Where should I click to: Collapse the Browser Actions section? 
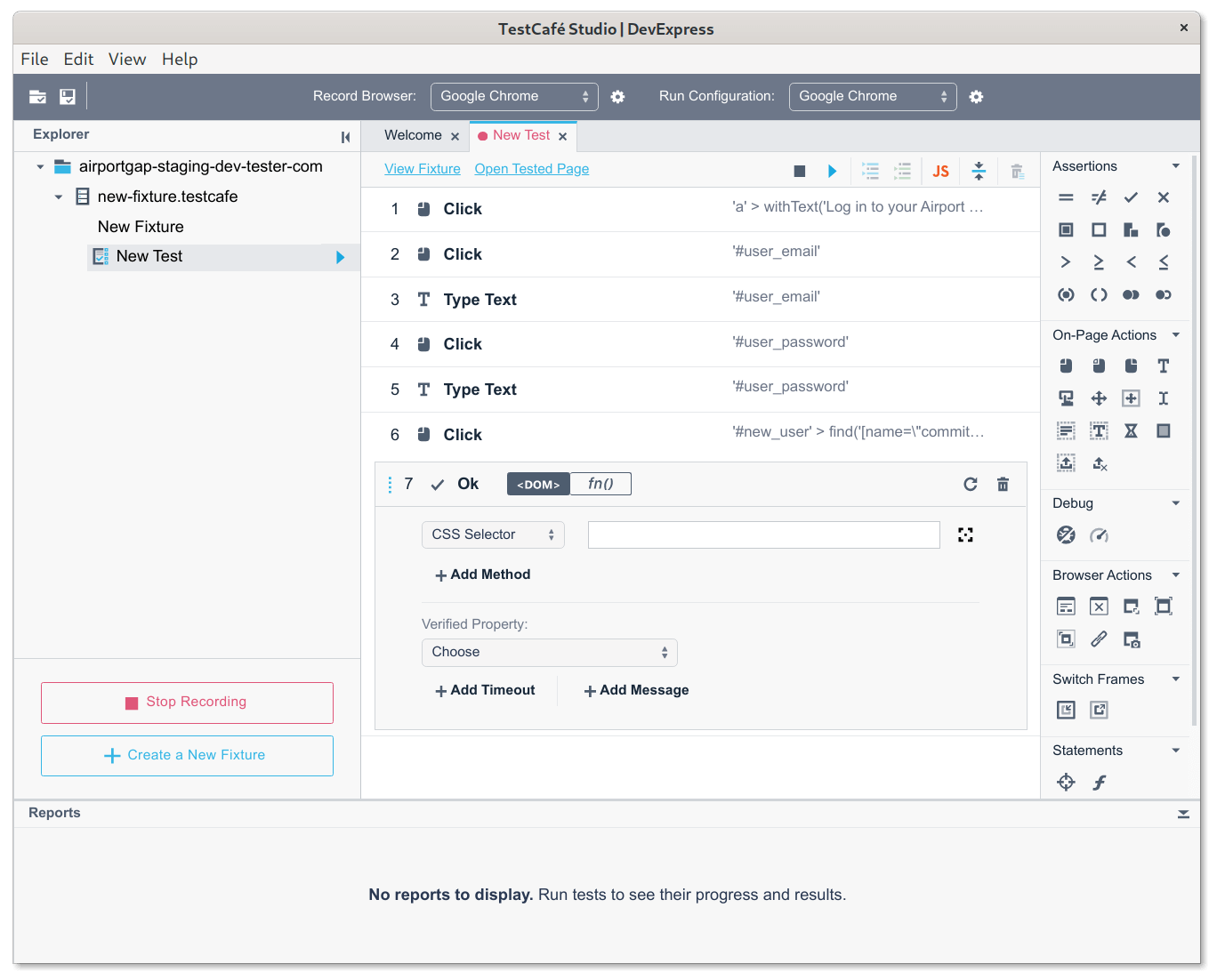point(1176,575)
